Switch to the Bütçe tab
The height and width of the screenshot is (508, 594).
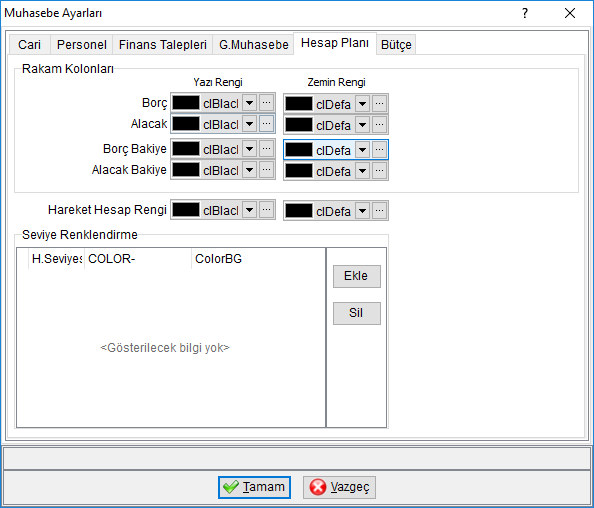396,45
